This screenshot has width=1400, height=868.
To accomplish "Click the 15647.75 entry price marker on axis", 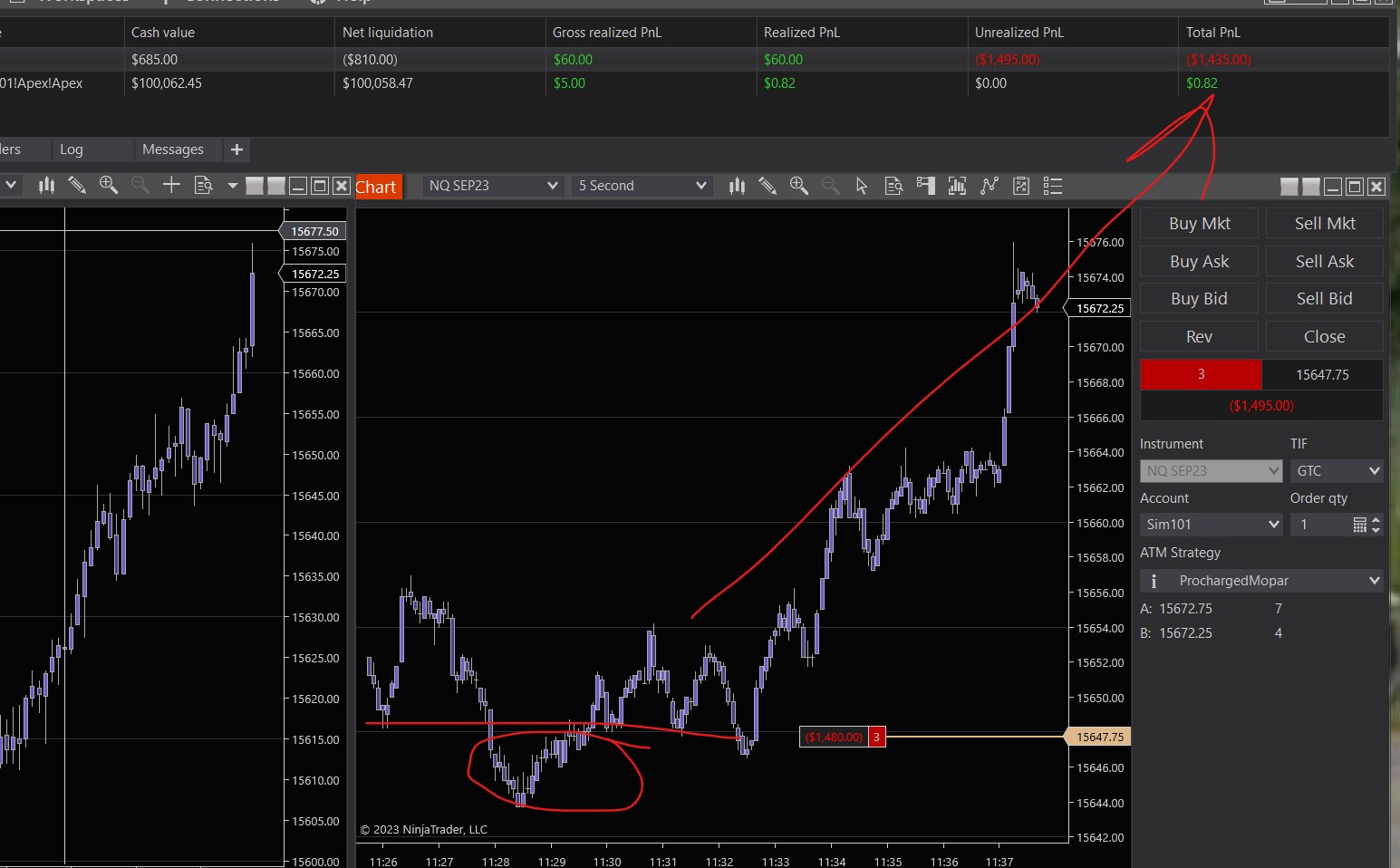I will pos(1097,738).
